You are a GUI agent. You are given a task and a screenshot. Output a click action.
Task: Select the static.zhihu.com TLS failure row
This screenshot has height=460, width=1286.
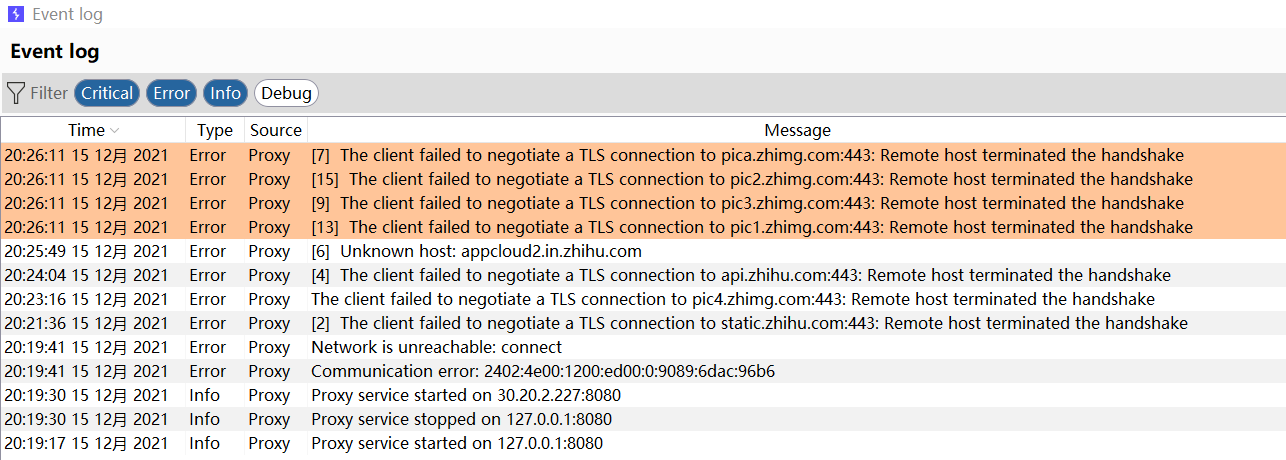tap(749, 323)
